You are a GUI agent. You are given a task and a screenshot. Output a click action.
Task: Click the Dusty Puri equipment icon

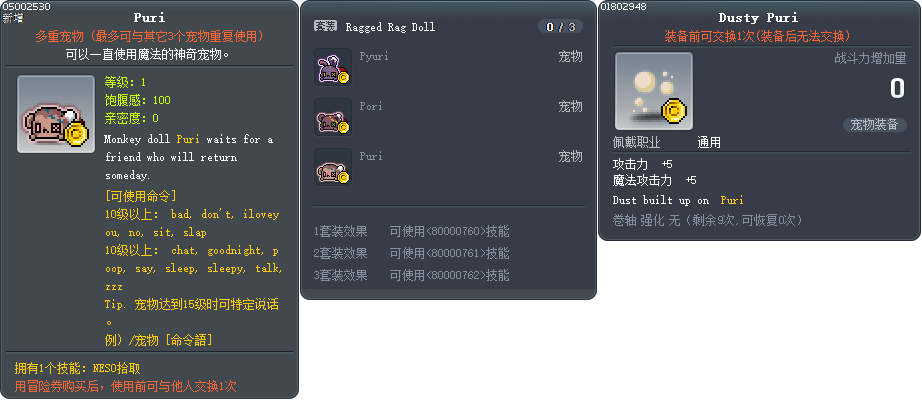point(653,91)
